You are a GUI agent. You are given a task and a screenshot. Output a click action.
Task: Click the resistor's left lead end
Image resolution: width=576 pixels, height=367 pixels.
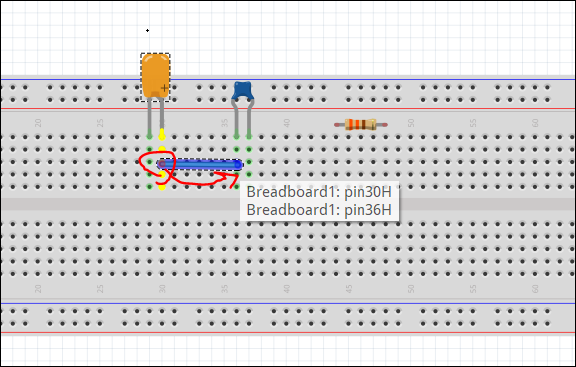click(337, 125)
